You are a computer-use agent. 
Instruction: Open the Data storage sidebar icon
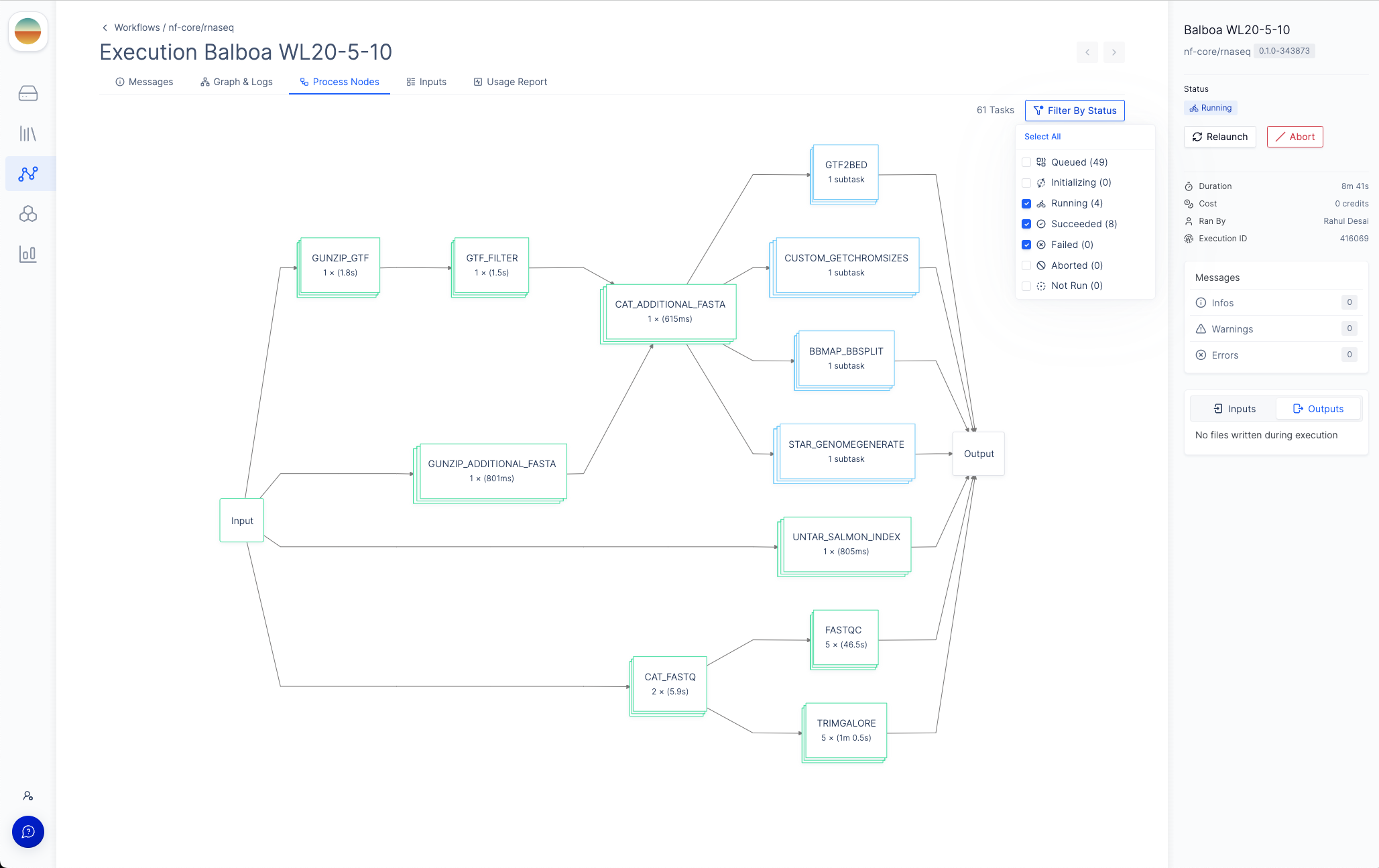coord(28,93)
